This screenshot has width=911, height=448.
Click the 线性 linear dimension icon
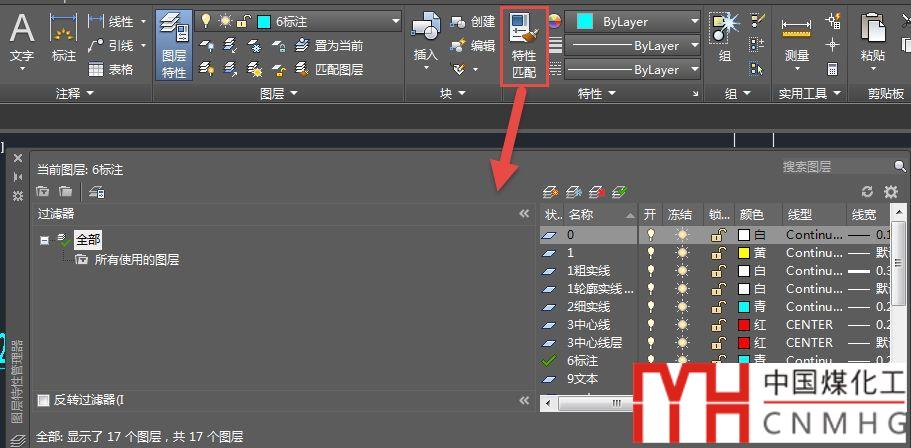pyautogui.click(x=96, y=21)
